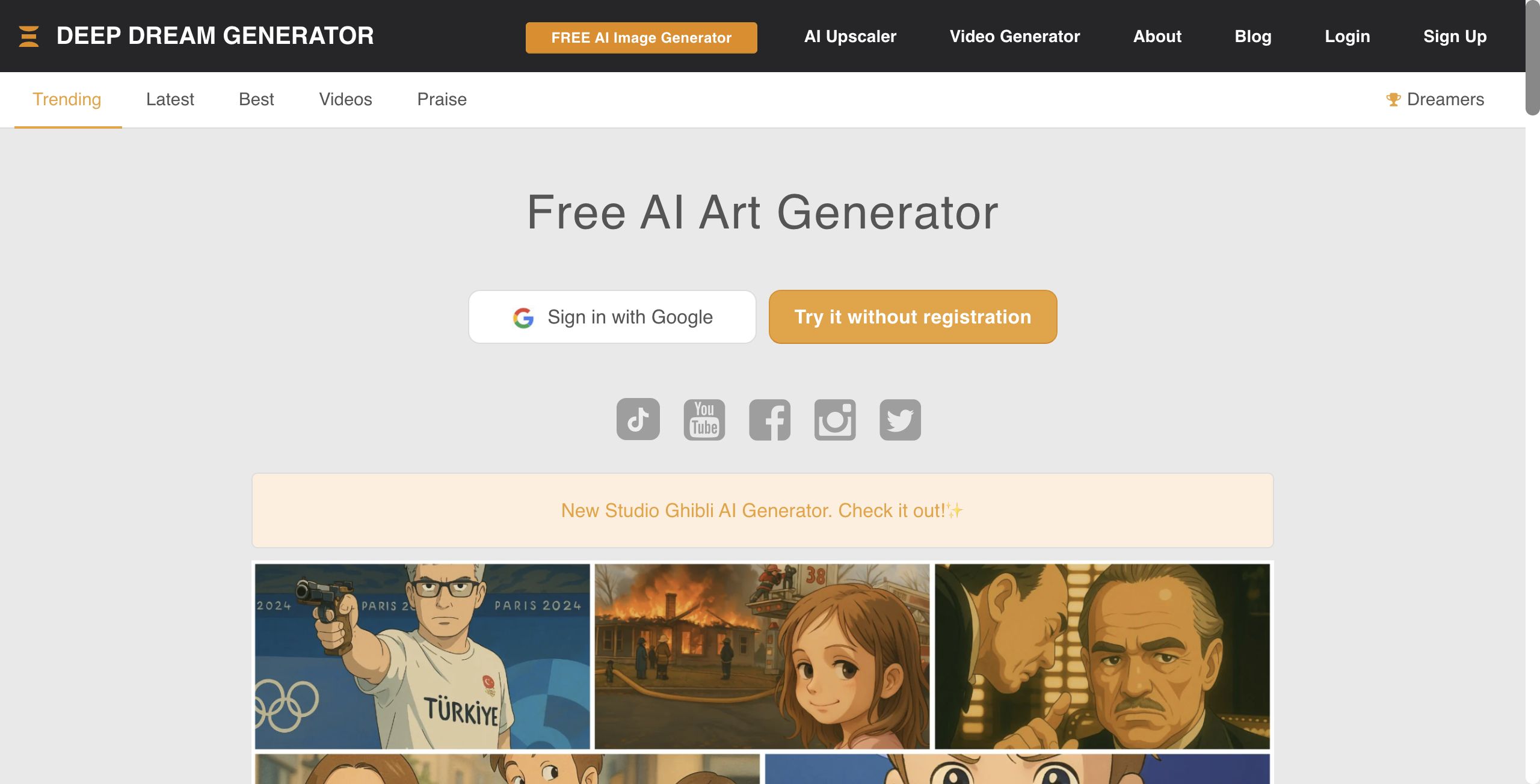1540x784 pixels.
Task: Switch to the Latest tab
Action: pyautogui.click(x=170, y=99)
